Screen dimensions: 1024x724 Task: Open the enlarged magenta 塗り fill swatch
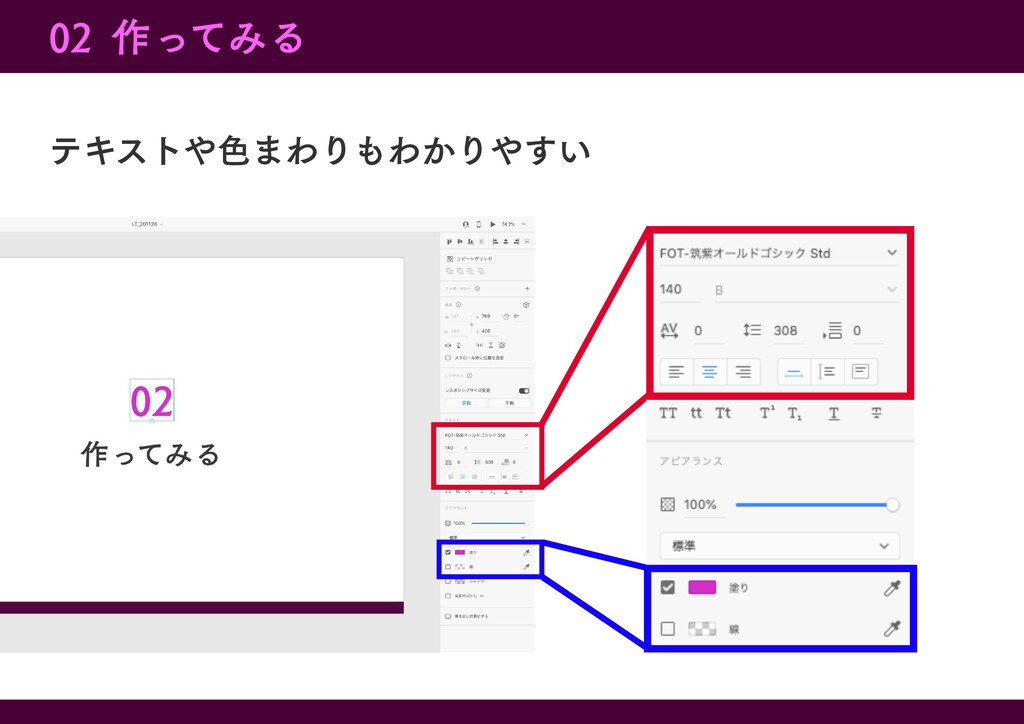click(702, 587)
